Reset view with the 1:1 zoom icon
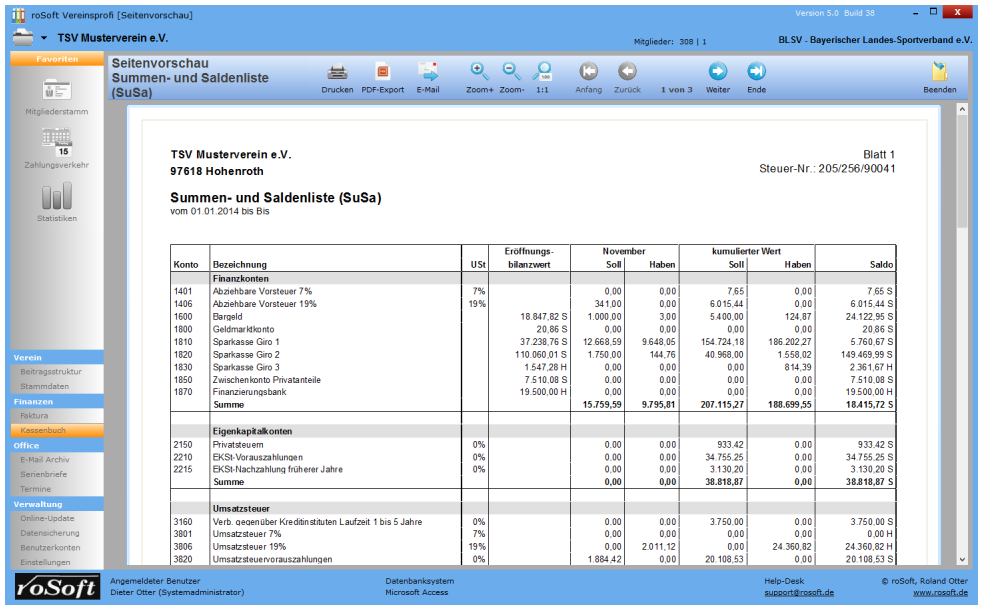Viewport: 983px width, 610px height. pos(542,72)
